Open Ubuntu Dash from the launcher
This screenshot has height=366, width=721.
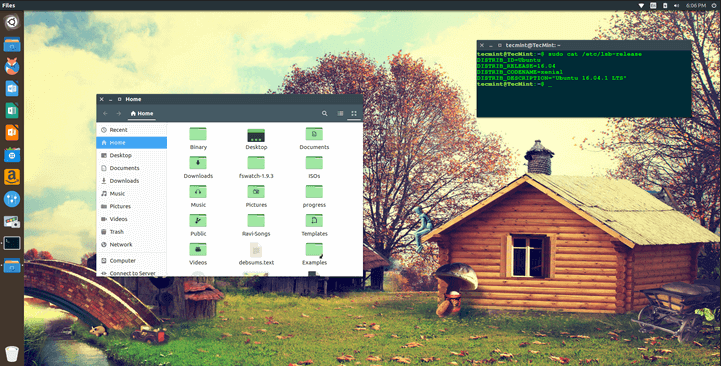click(12, 22)
